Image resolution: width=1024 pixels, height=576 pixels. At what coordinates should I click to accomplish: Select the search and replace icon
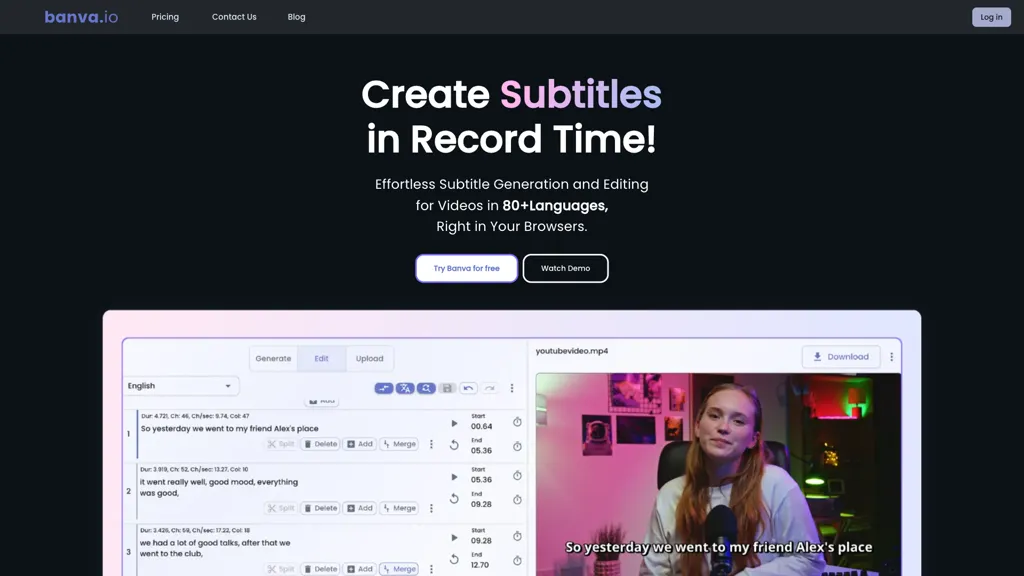424,387
